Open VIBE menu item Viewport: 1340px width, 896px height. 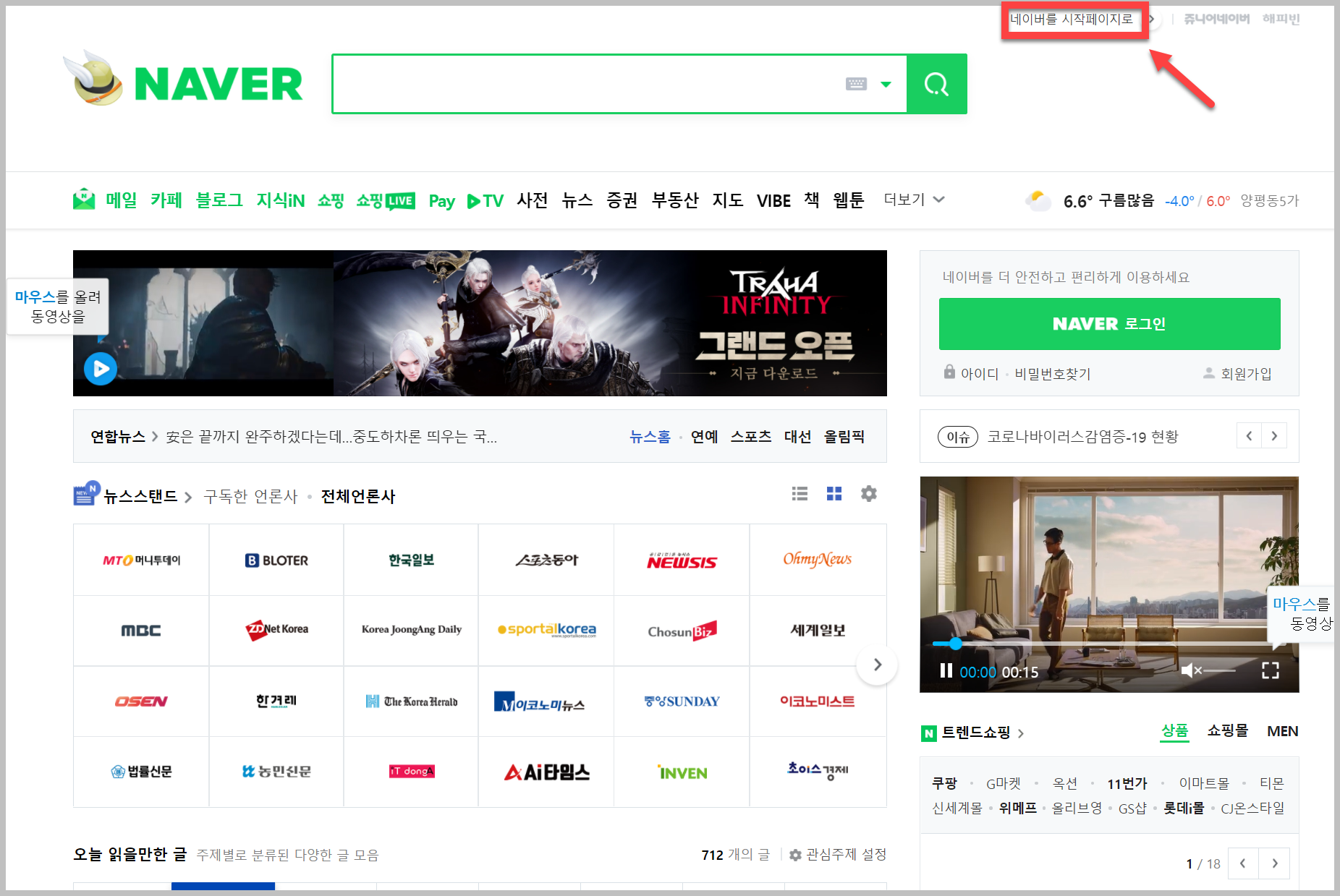coord(773,200)
